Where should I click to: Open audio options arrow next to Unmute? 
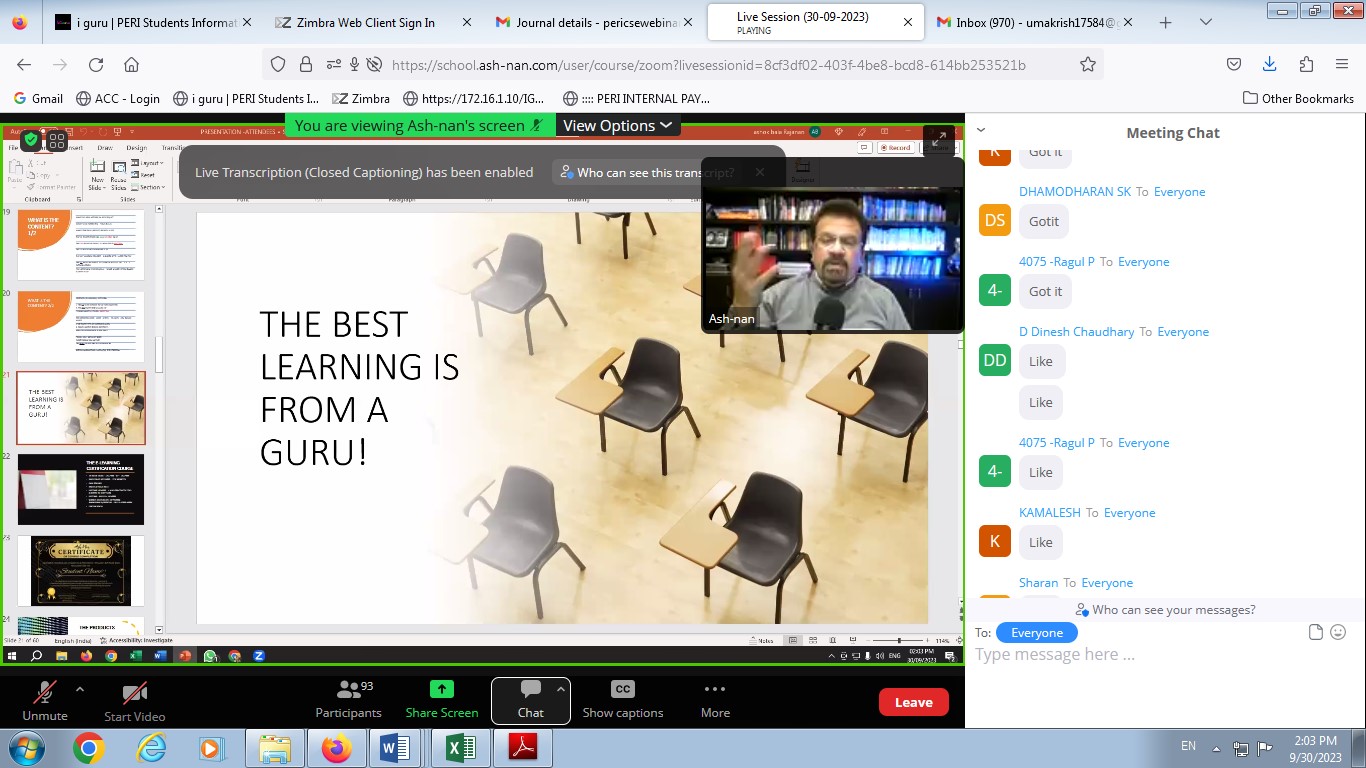click(x=80, y=689)
